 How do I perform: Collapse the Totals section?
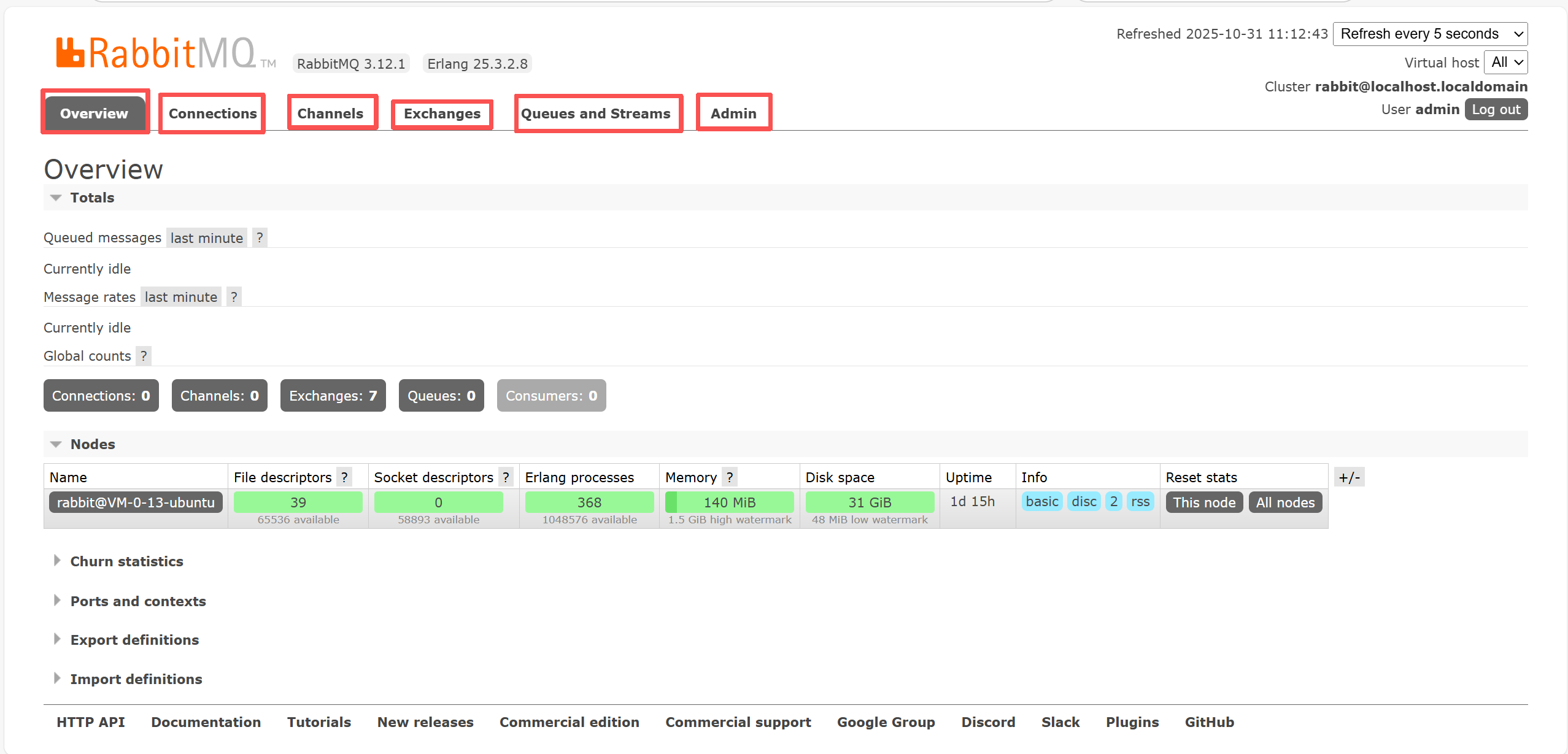(91, 198)
